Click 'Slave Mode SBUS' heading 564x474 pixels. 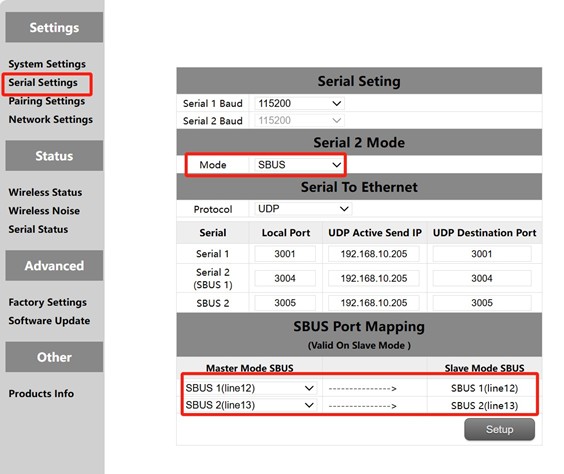pyautogui.click(x=485, y=368)
